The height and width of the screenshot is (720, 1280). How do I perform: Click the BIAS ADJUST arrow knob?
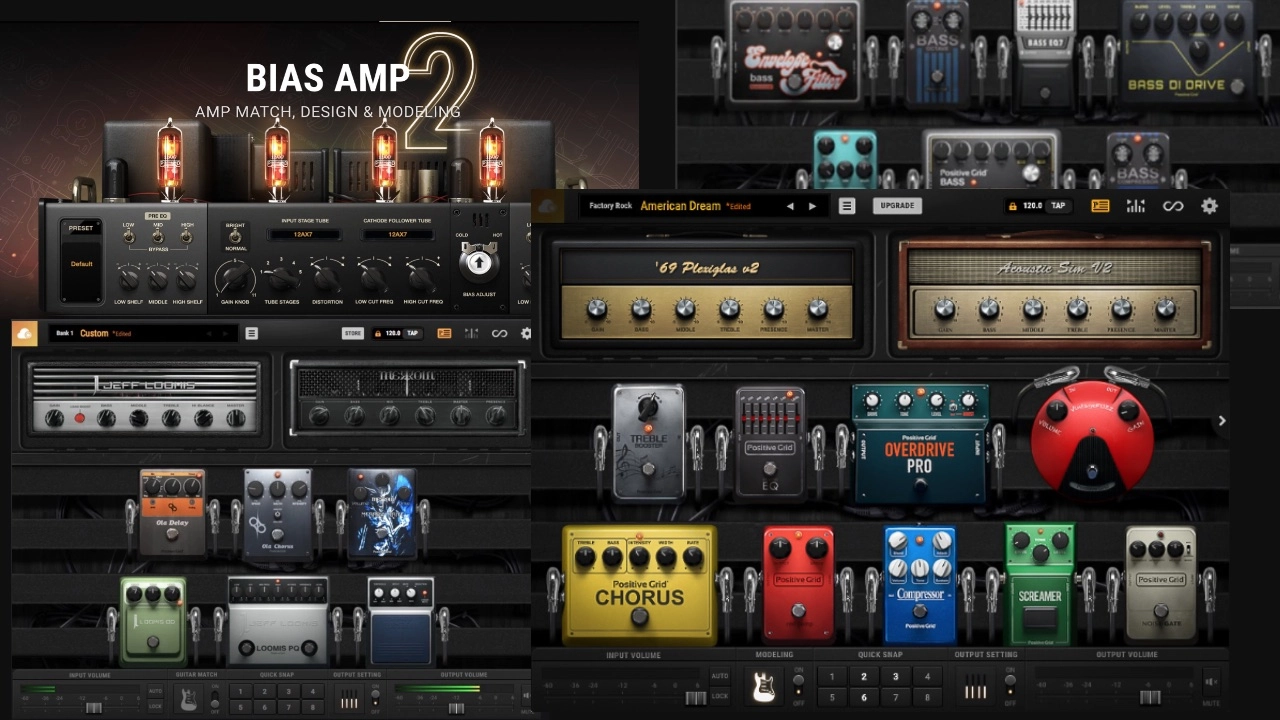click(x=479, y=263)
